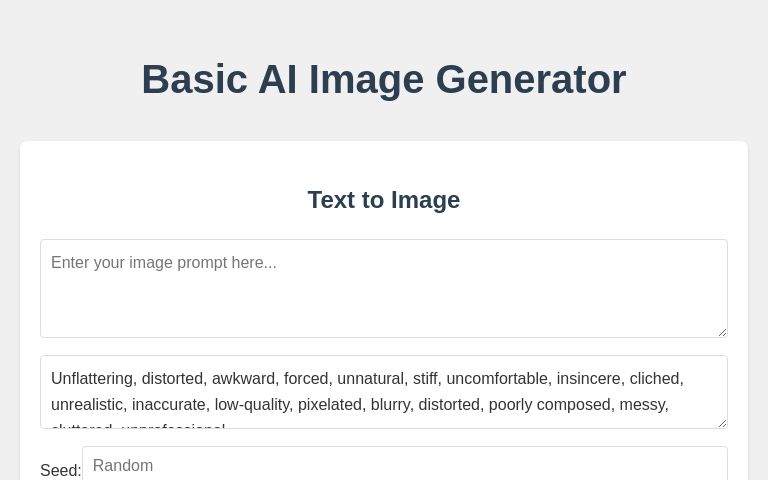Place cursor on the word "awkward"
The width and height of the screenshot is (768, 480).
click(x=243, y=379)
